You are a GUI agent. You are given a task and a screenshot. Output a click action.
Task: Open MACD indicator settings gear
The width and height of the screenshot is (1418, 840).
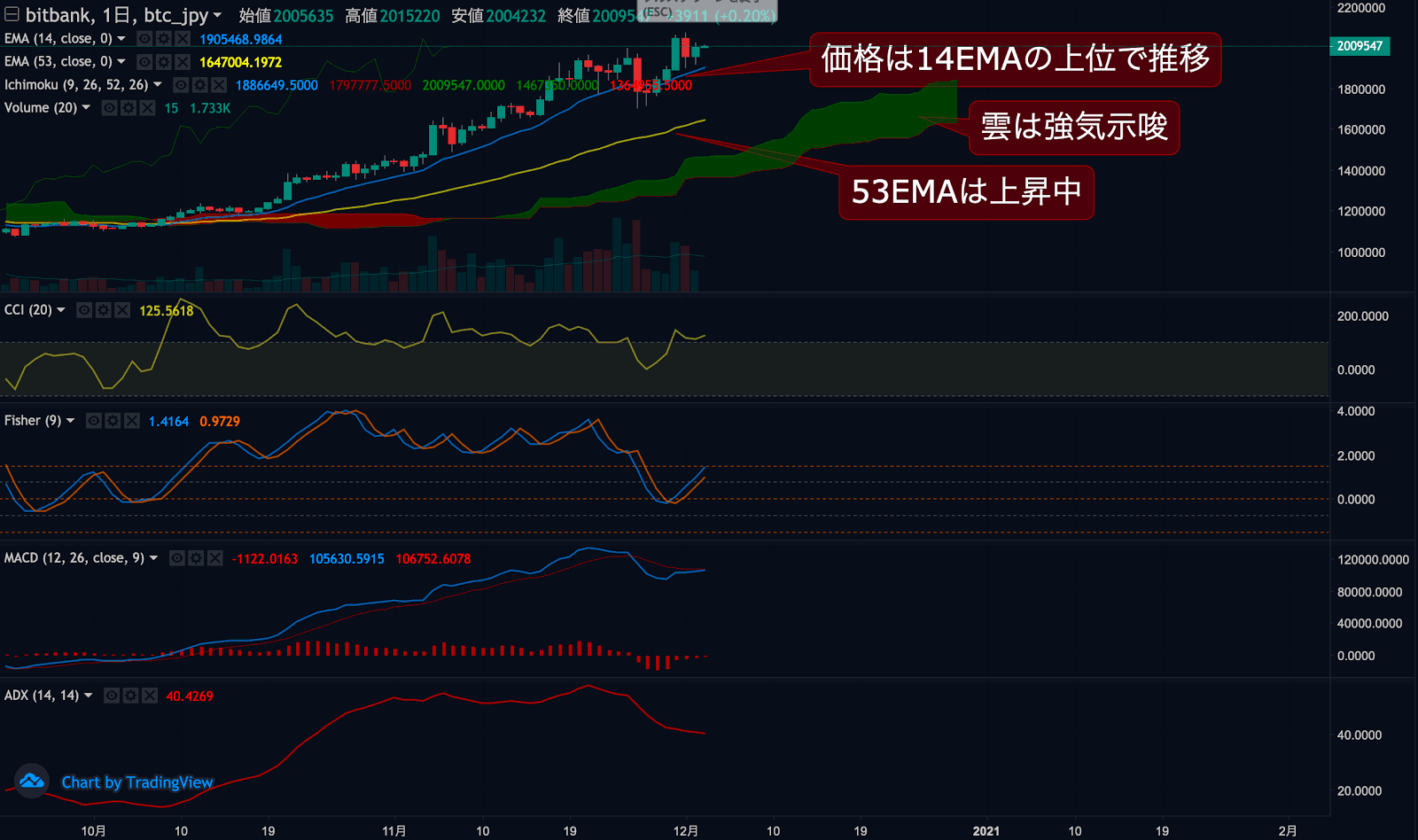(196, 558)
